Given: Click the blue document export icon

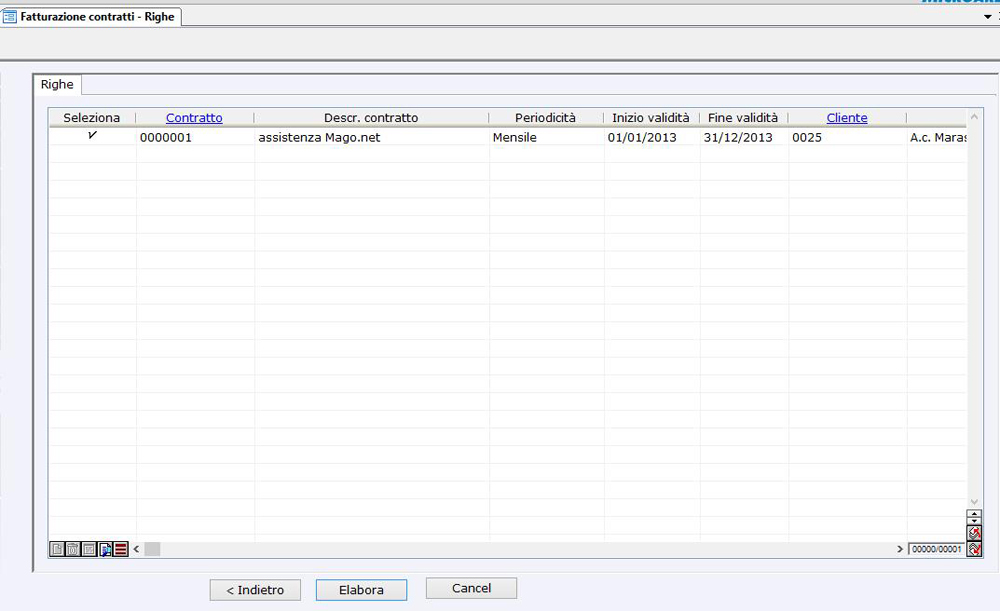Looking at the screenshot, I should [105, 549].
